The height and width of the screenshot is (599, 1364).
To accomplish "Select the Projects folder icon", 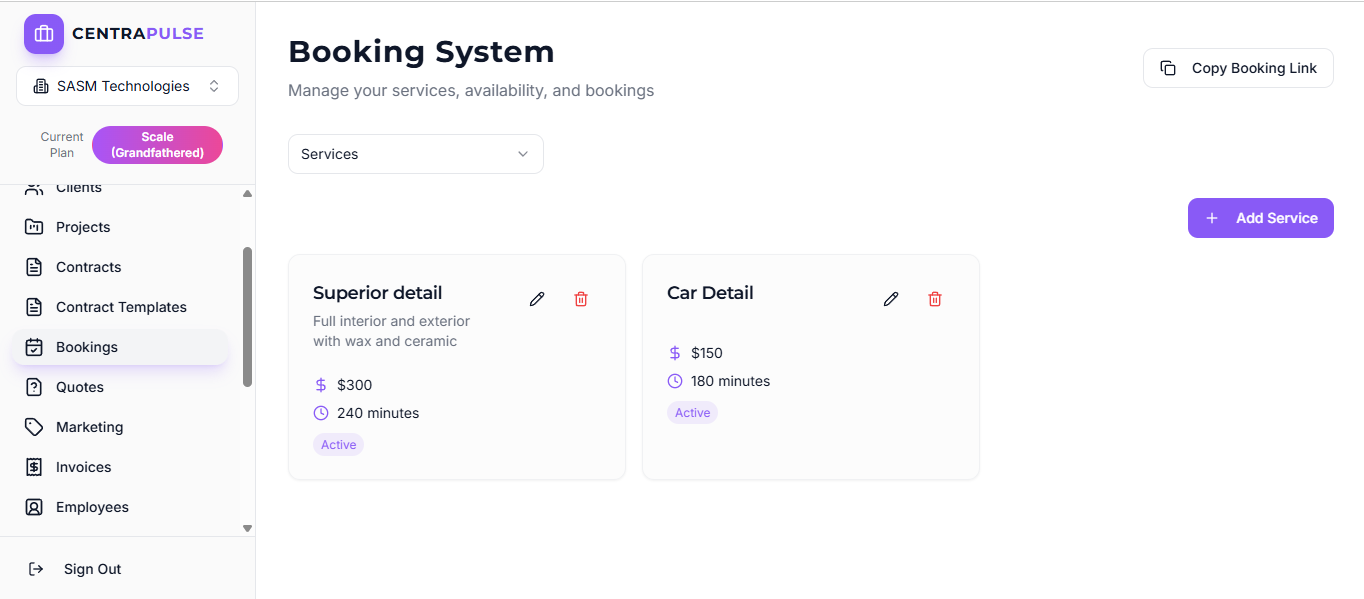I will coord(35,227).
